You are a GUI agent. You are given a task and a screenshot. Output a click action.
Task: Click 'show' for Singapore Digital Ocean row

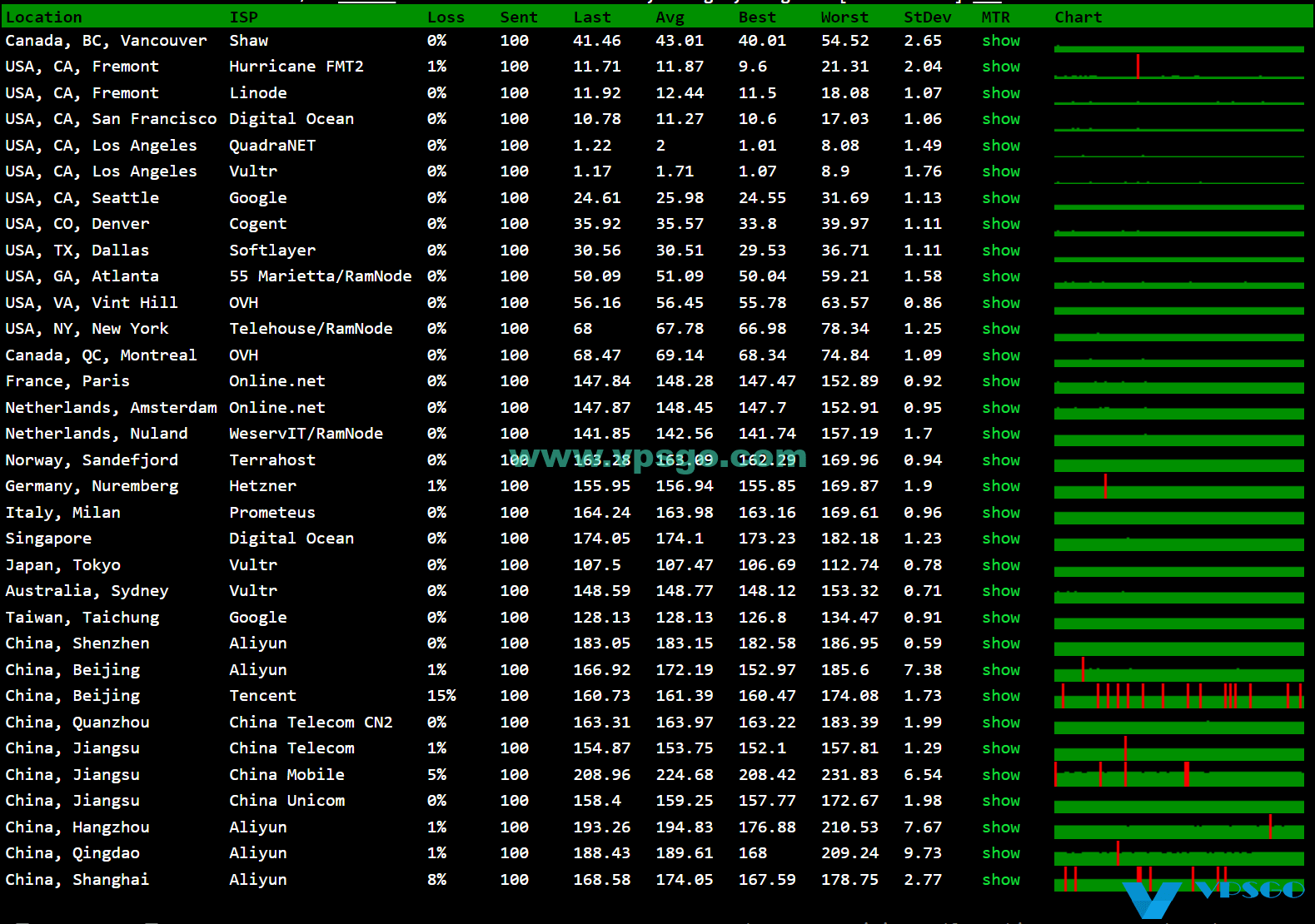pos(1000,539)
